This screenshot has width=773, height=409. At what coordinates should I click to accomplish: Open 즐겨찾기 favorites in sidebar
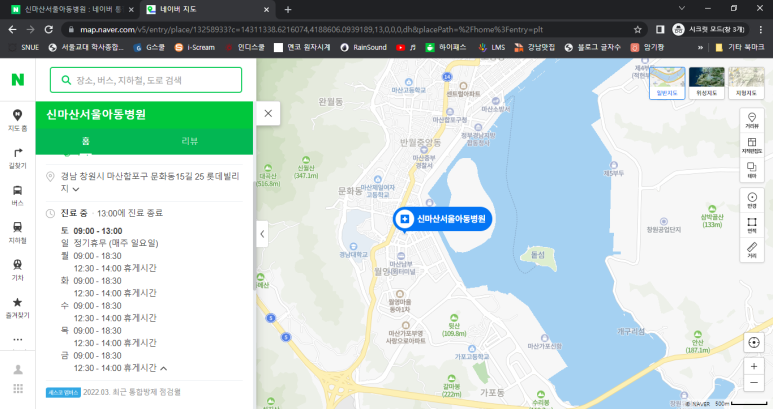point(17,307)
